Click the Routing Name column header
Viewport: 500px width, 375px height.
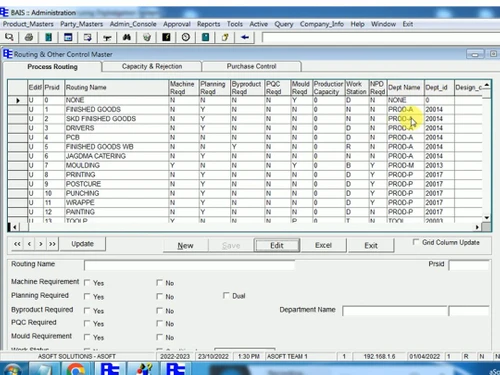click(x=116, y=88)
